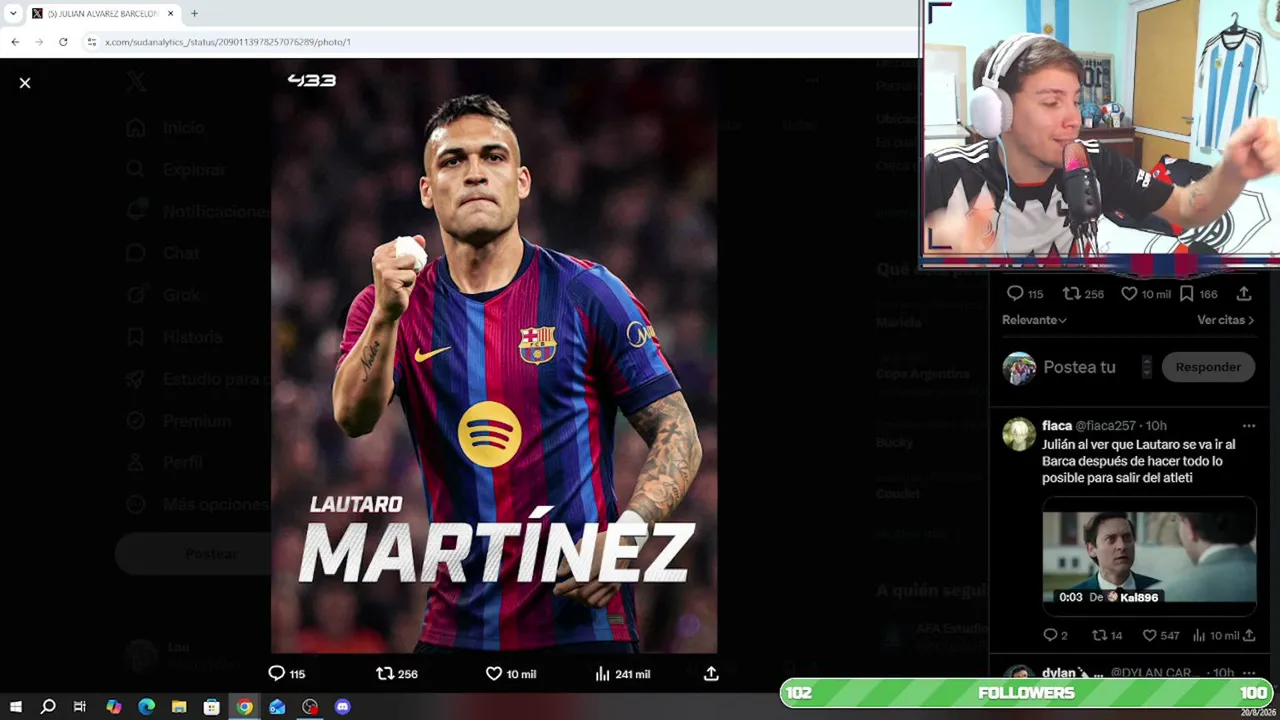Image resolution: width=1280 pixels, height=720 pixels.
Task: Open view analytics under the photo
Action: click(602, 674)
